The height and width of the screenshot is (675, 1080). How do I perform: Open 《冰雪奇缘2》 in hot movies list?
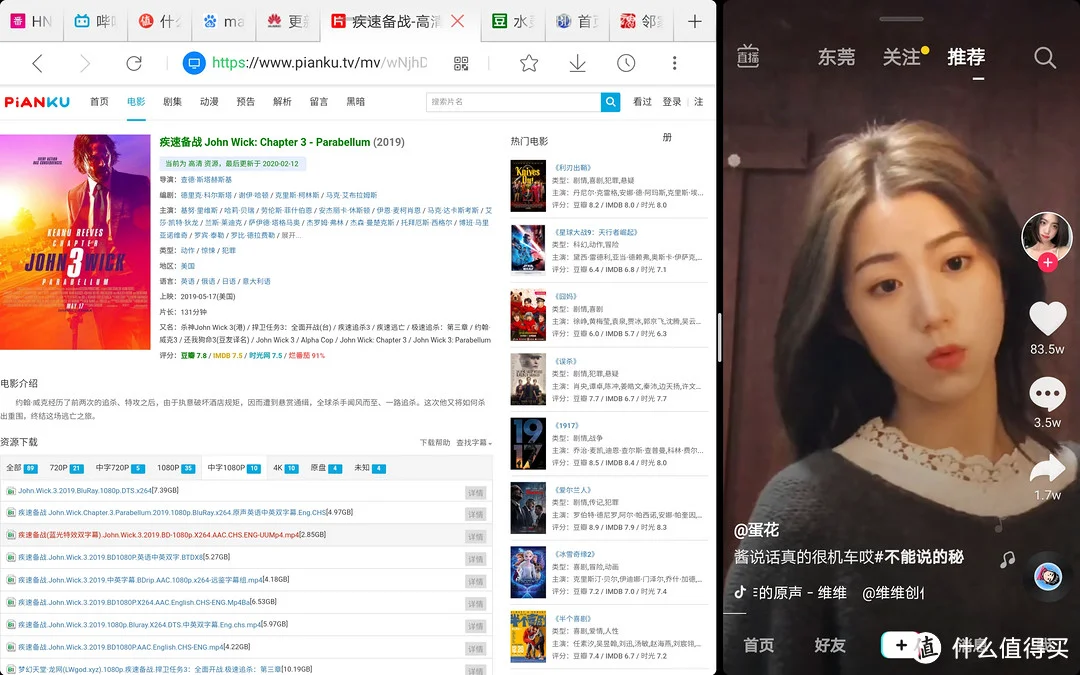[x=575, y=554]
